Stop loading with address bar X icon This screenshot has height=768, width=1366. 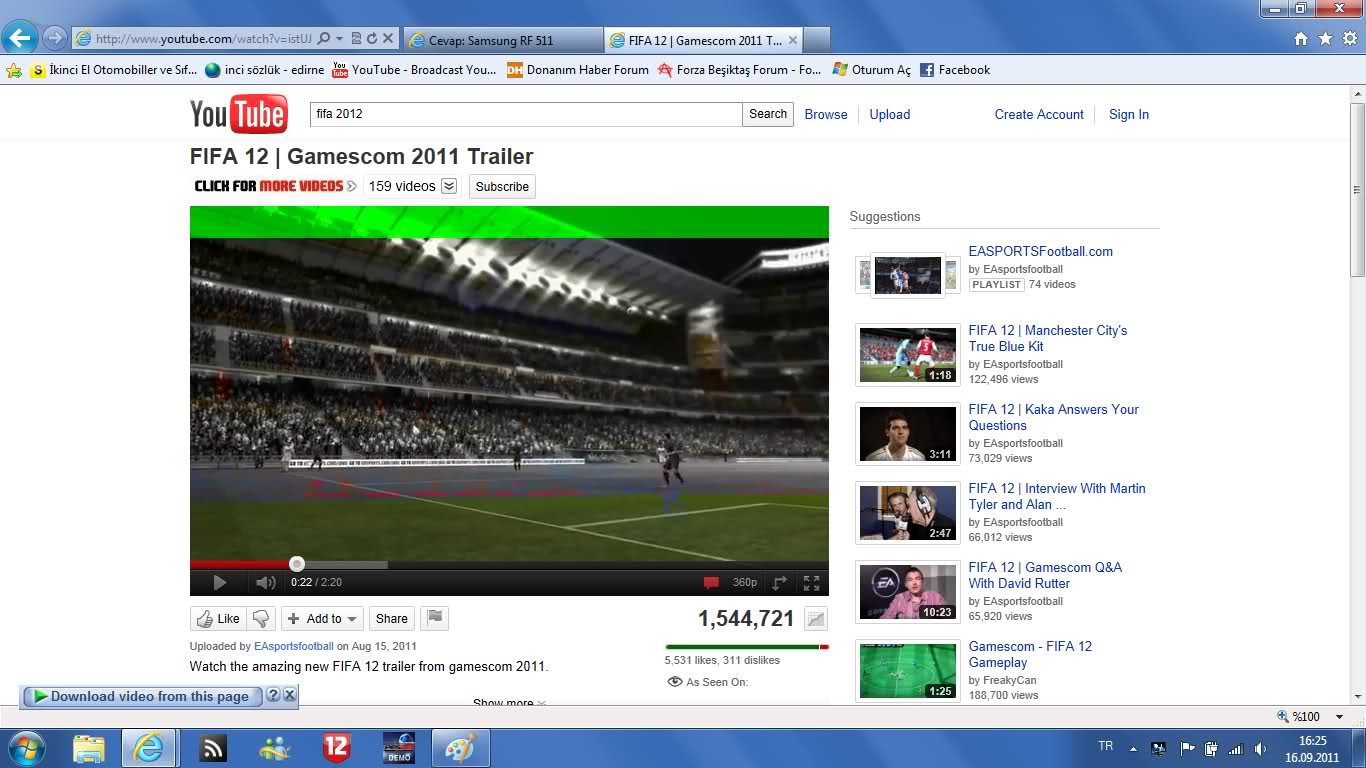(x=388, y=39)
